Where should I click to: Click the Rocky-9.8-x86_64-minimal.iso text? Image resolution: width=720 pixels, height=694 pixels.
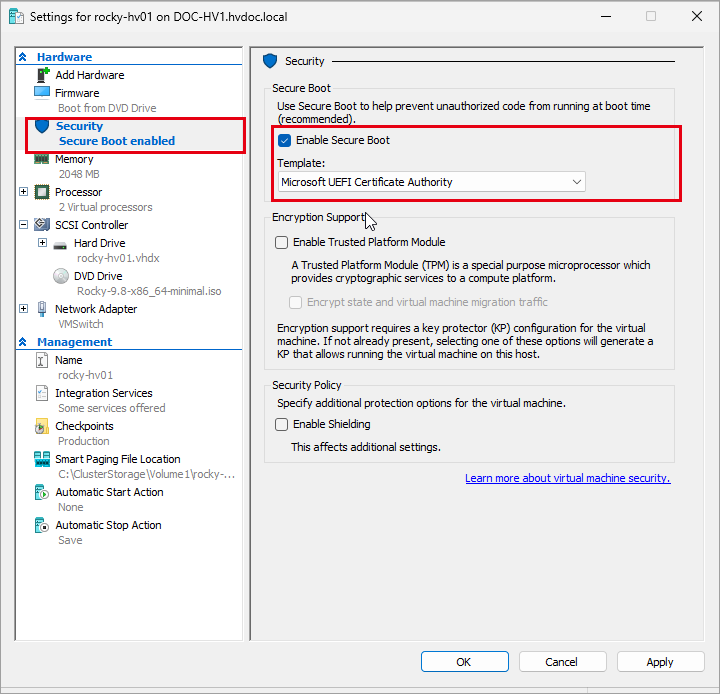point(149,291)
